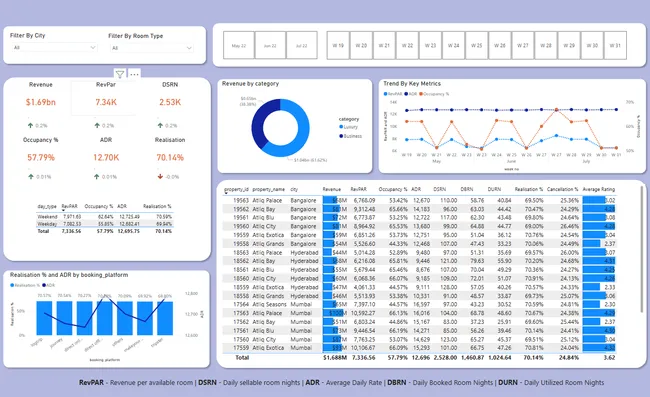650x397 pixels.
Task: Click the up arrow under Occupancy % 57.79%
Action: pyautogui.click(x=31, y=177)
